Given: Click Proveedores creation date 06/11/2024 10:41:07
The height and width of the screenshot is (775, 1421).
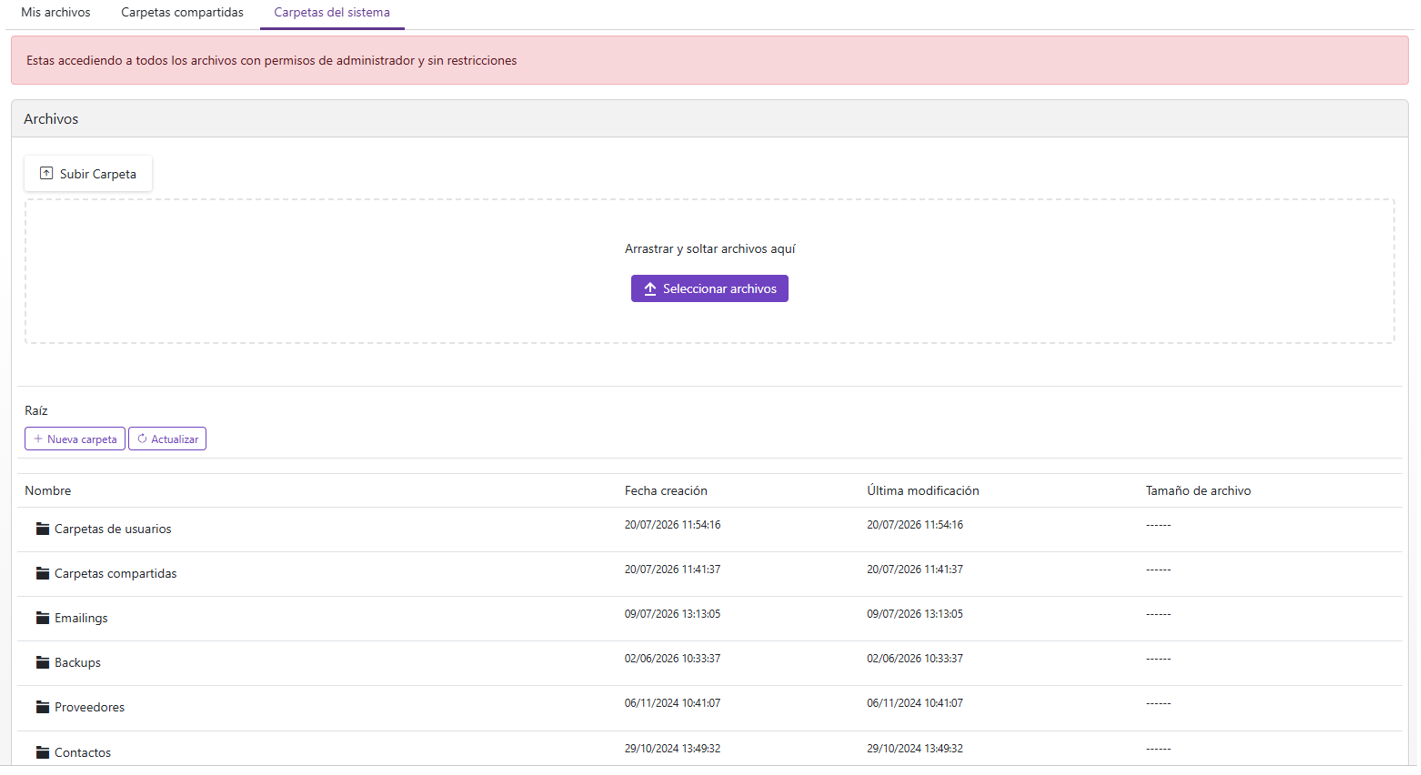Looking at the screenshot, I should 673,703.
